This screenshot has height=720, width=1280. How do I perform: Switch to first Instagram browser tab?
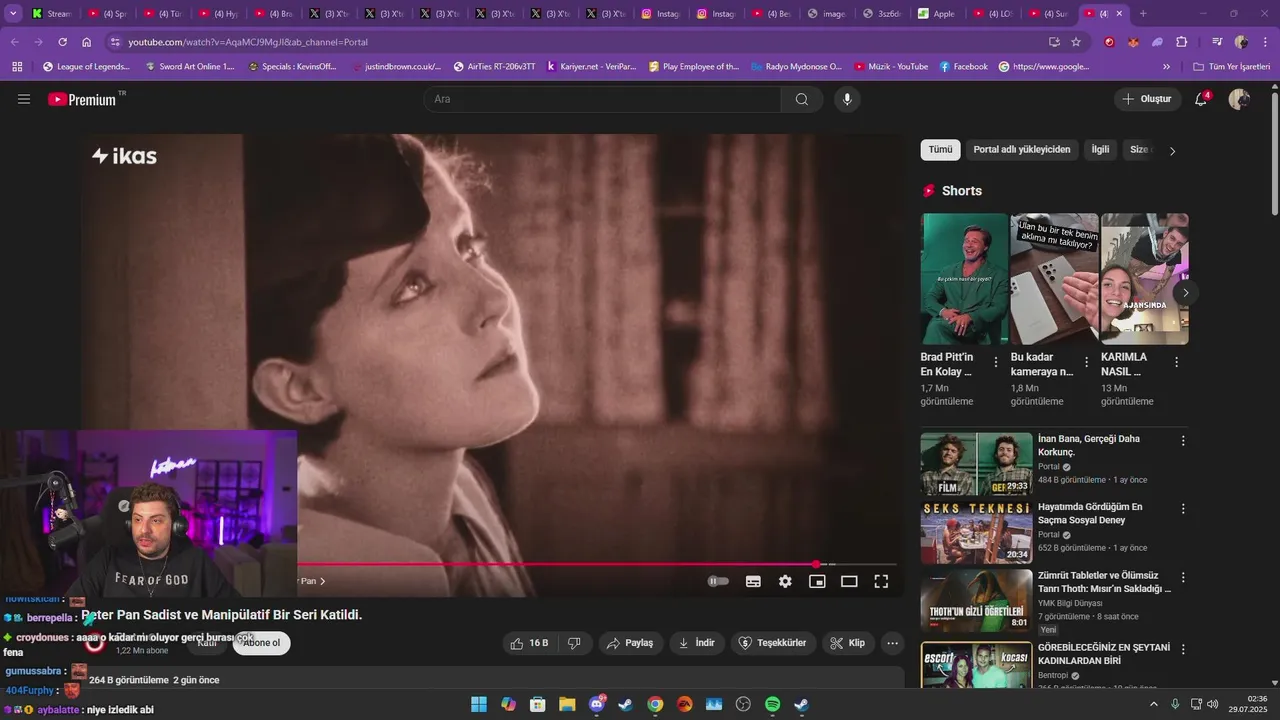pyautogui.click(x=660, y=14)
